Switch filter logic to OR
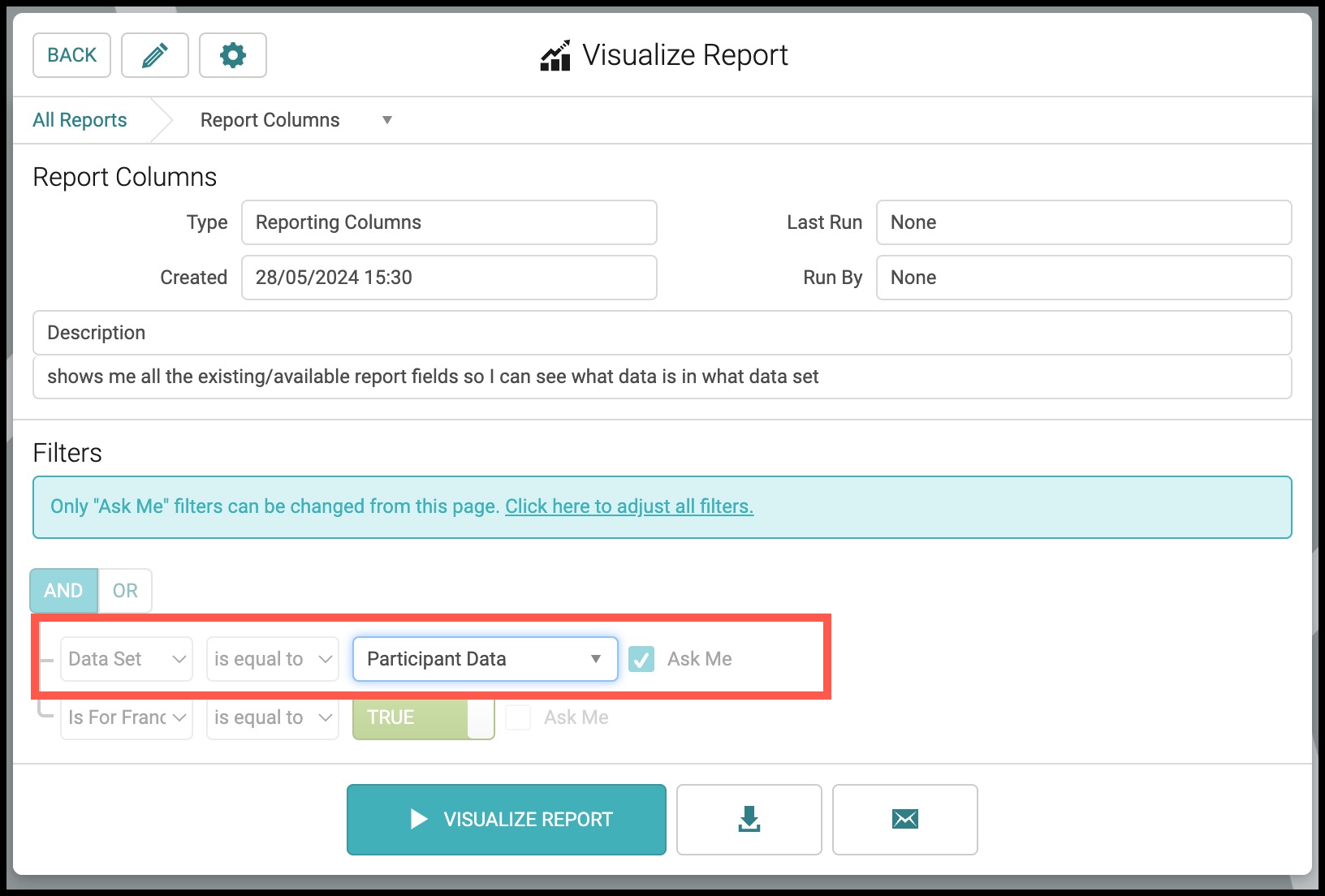The width and height of the screenshot is (1325, 896). click(x=125, y=591)
